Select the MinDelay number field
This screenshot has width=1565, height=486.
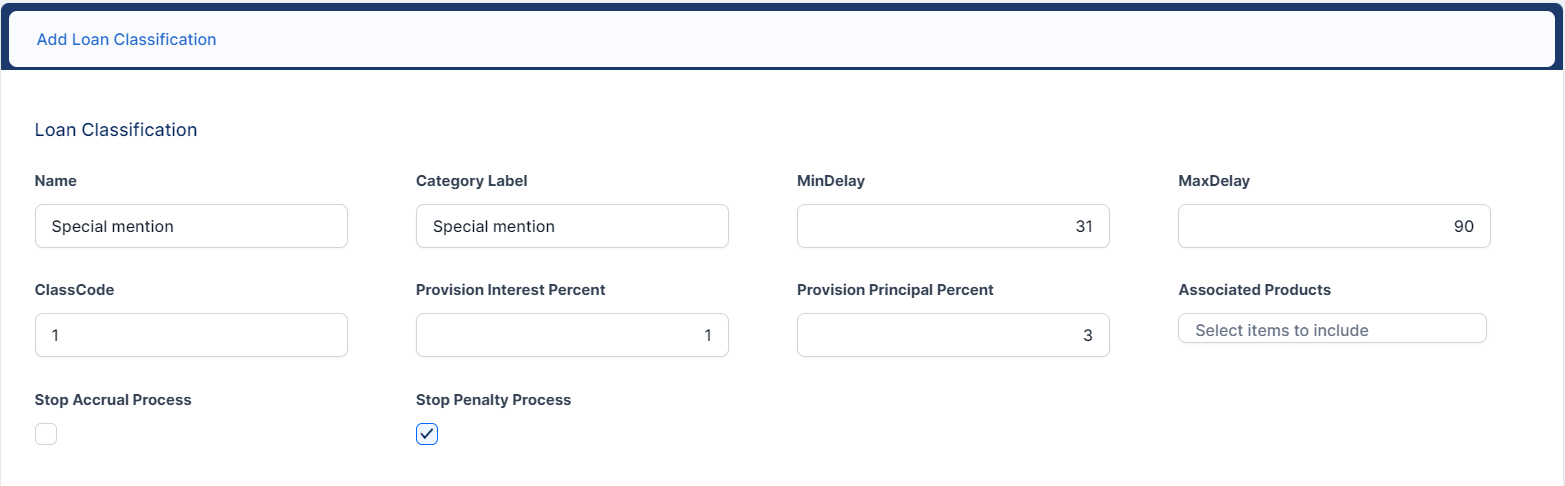pyautogui.click(x=953, y=226)
